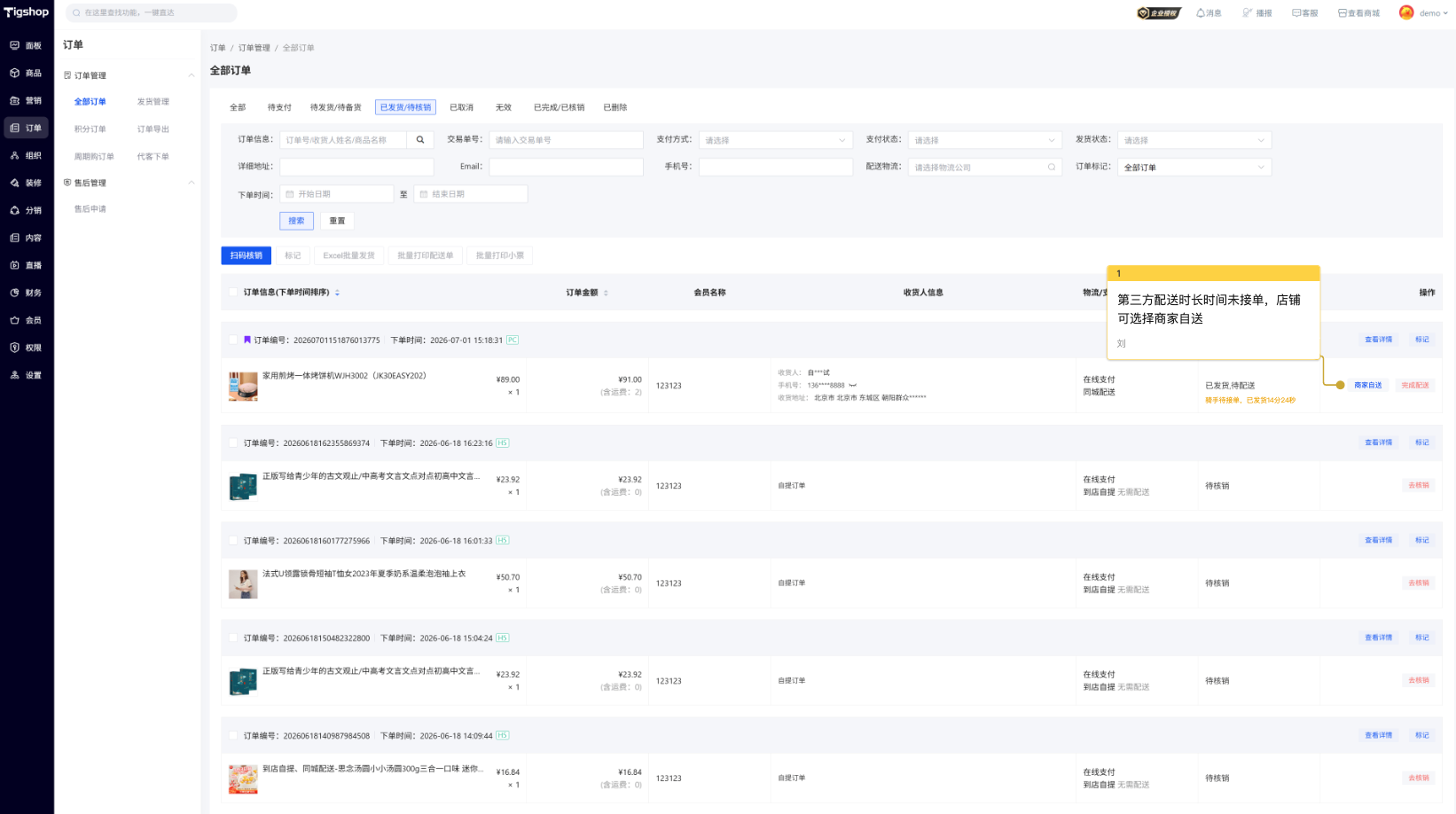Check the box for order 20260701151876013775

point(234,340)
